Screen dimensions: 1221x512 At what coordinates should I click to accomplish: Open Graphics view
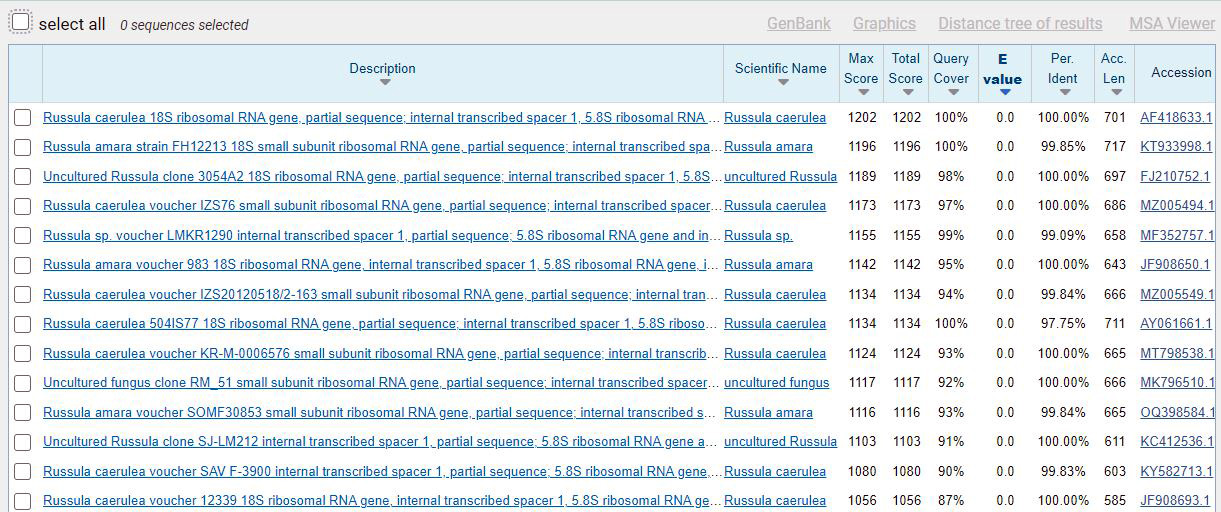(884, 23)
